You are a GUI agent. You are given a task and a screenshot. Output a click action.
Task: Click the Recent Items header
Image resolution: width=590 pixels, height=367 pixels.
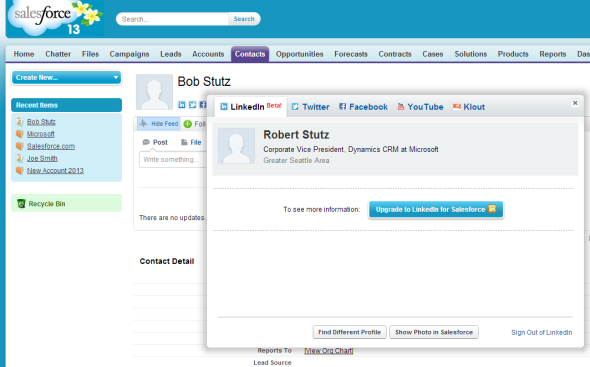coord(67,105)
